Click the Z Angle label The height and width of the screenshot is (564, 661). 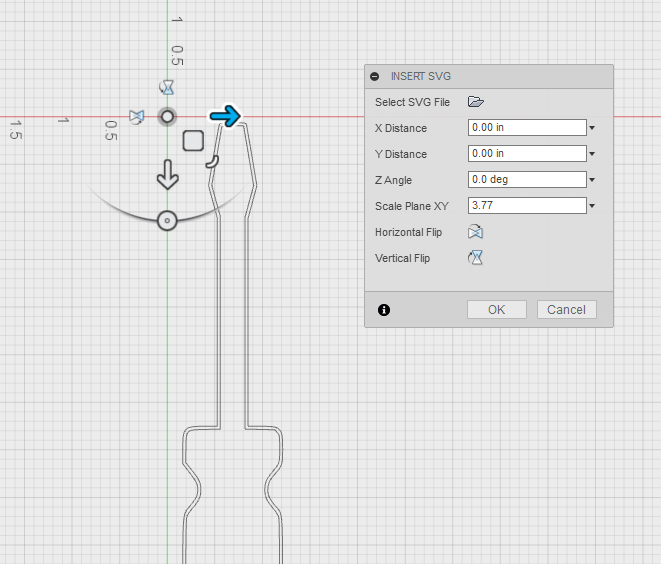tap(393, 180)
